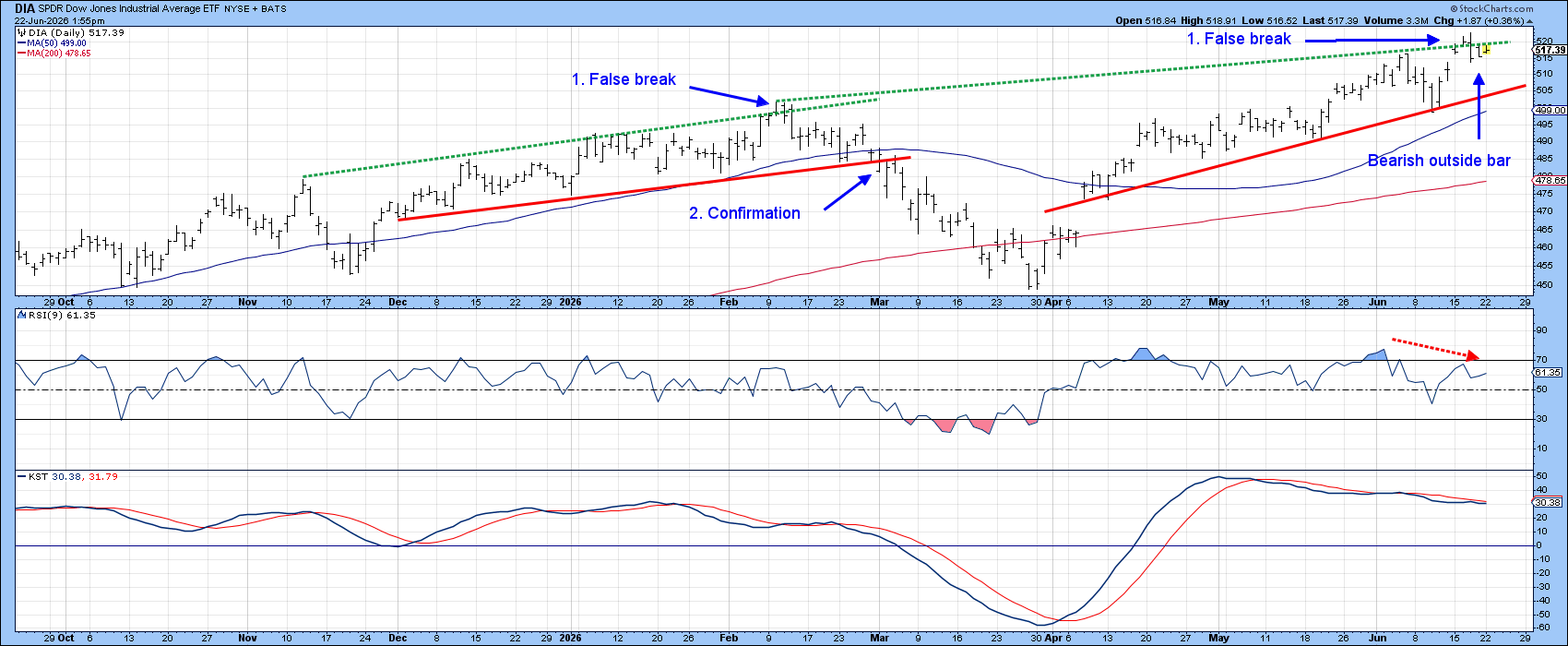This screenshot has width=1568, height=646.
Task: Click the yellow-highlighted latest price bar
Action: click(1486, 49)
